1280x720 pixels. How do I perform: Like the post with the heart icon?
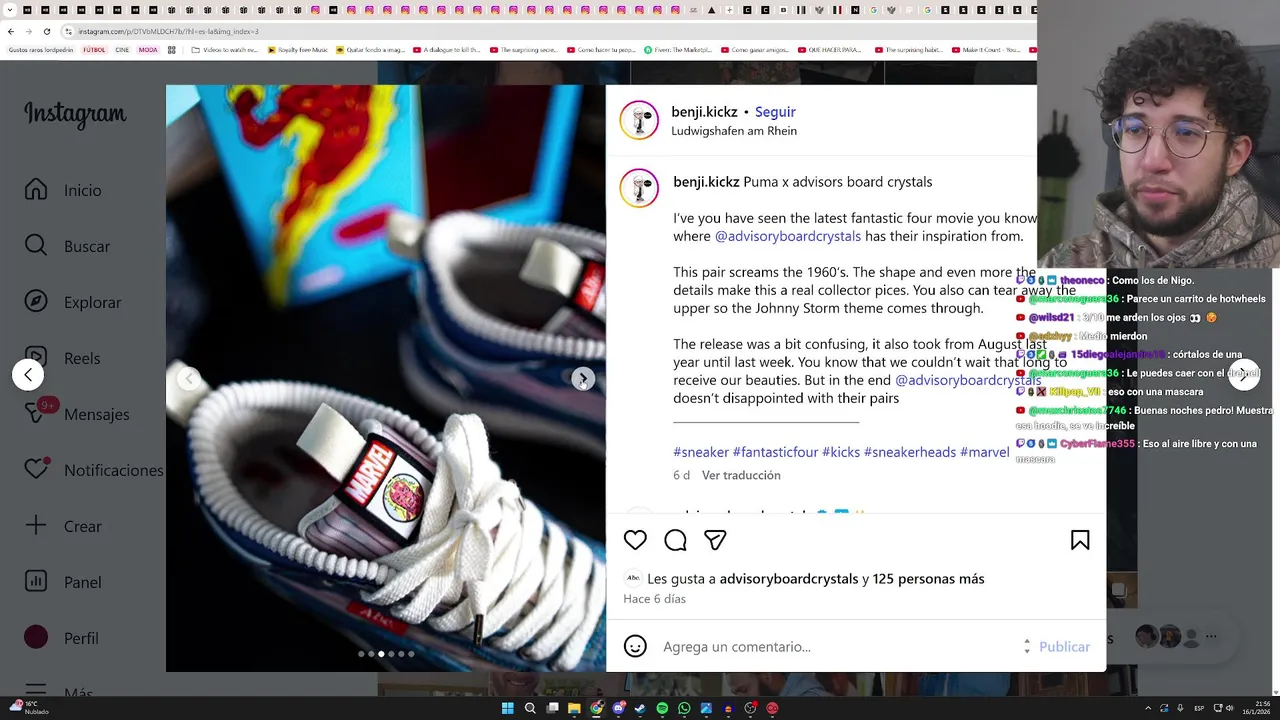635,540
